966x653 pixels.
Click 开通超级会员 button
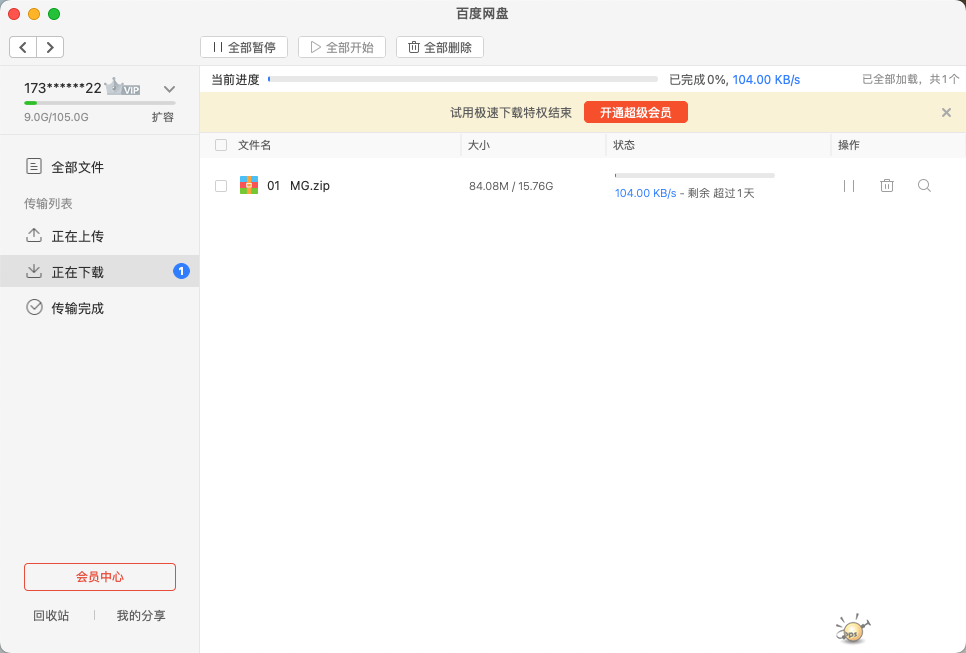(x=636, y=113)
